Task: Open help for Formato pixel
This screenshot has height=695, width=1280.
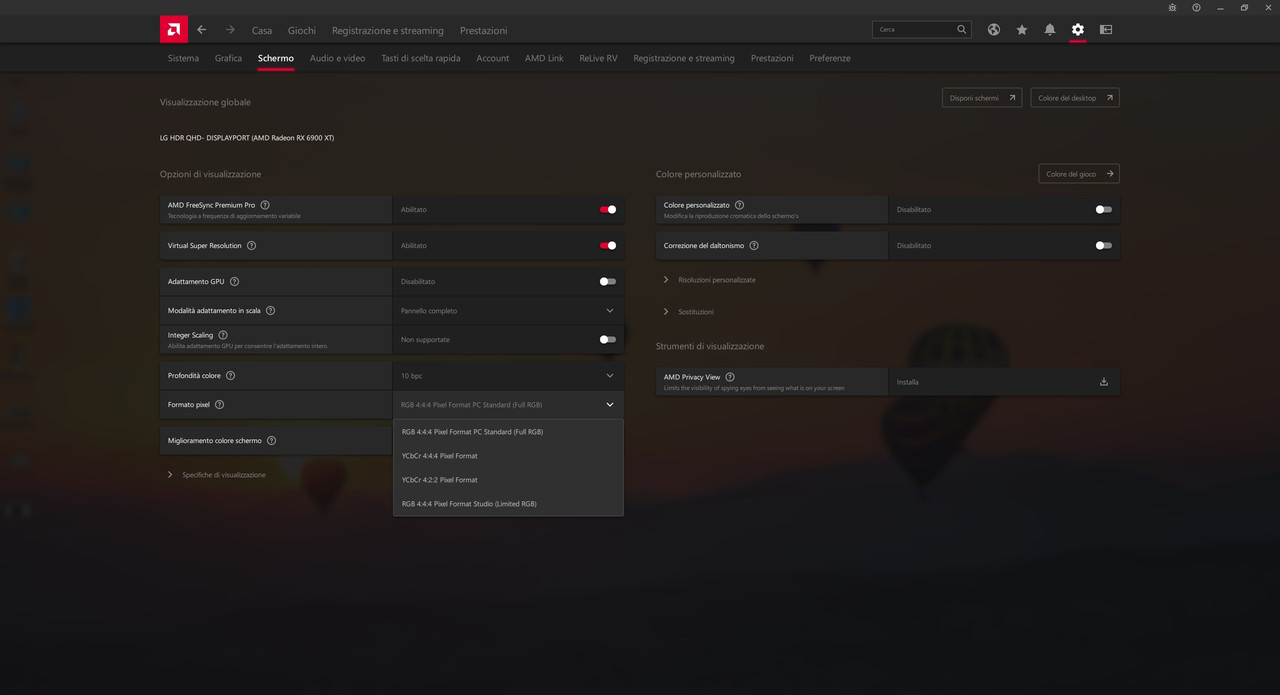Action: (x=219, y=405)
